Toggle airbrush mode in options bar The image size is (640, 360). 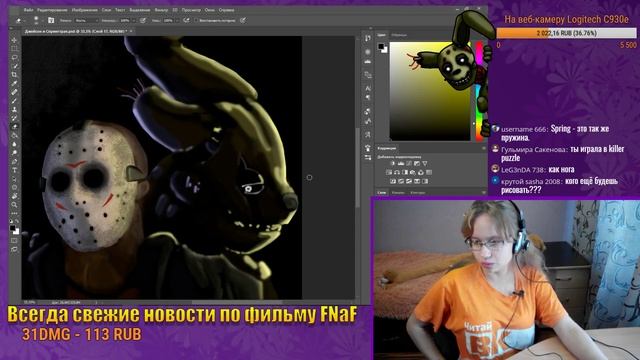point(187,20)
